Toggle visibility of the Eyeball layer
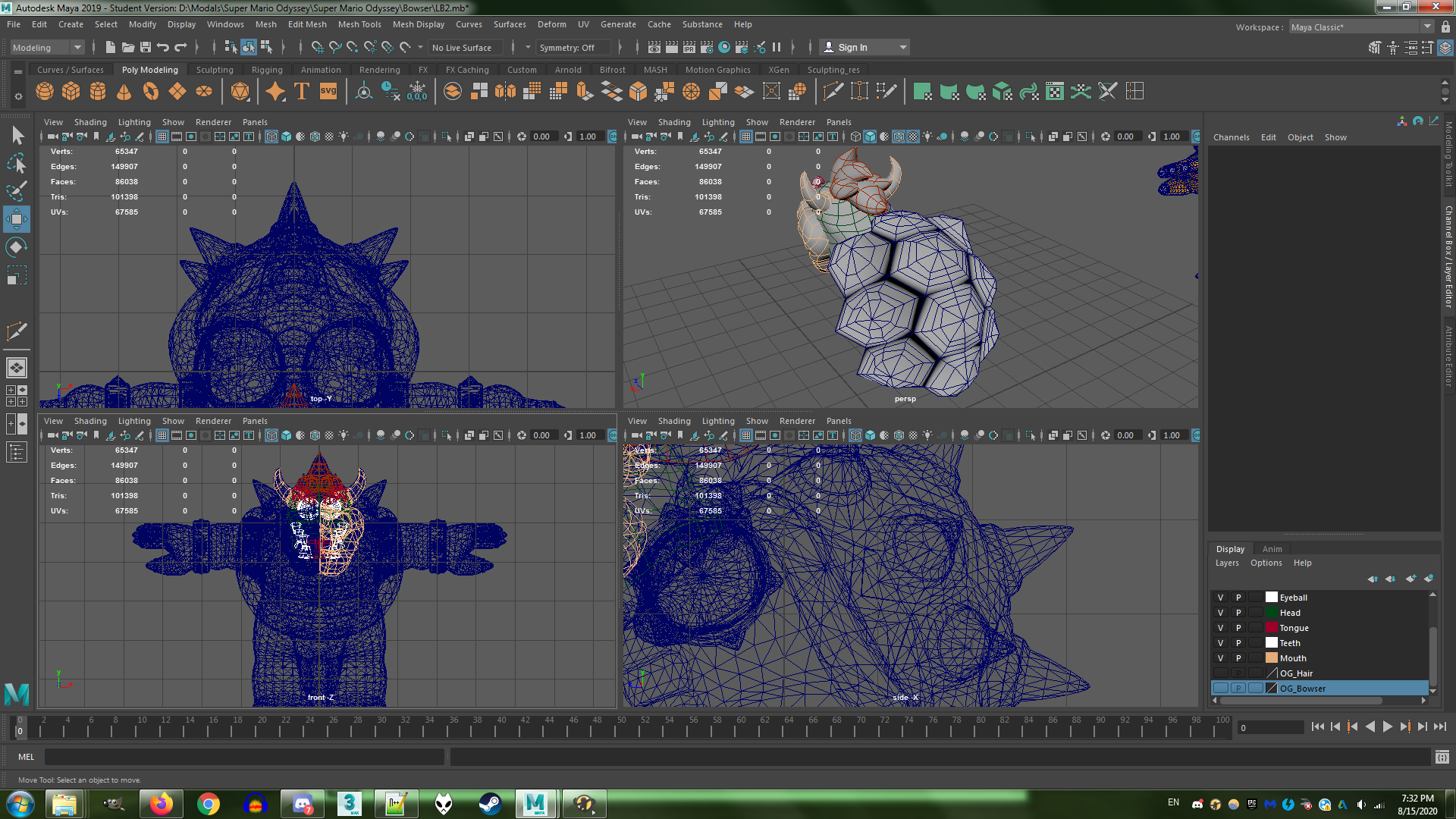Screen dimensions: 1456x819 pyautogui.click(x=1220, y=598)
